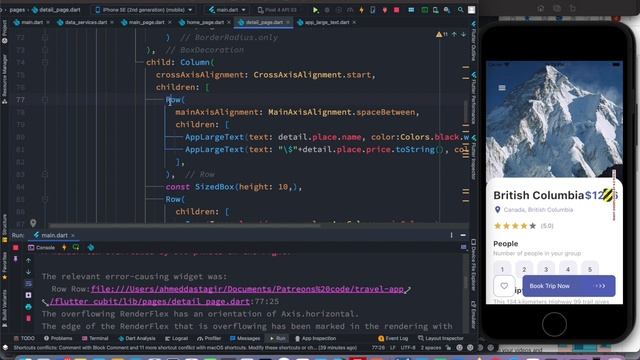
Task: Select 5 people in phone app
Action: pos(590,269)
